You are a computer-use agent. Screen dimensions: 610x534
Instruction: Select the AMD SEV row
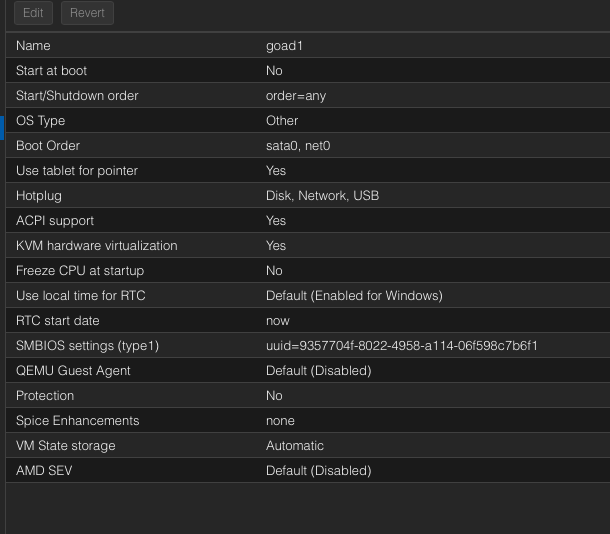point(300,471)
